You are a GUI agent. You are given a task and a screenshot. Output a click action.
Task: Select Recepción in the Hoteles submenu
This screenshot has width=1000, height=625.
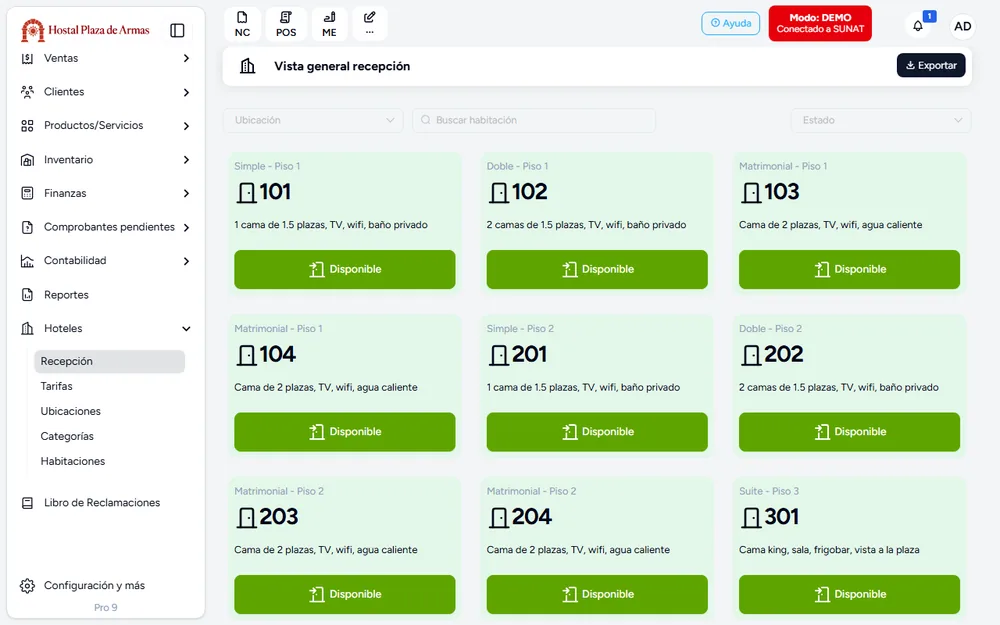(109, 361)
